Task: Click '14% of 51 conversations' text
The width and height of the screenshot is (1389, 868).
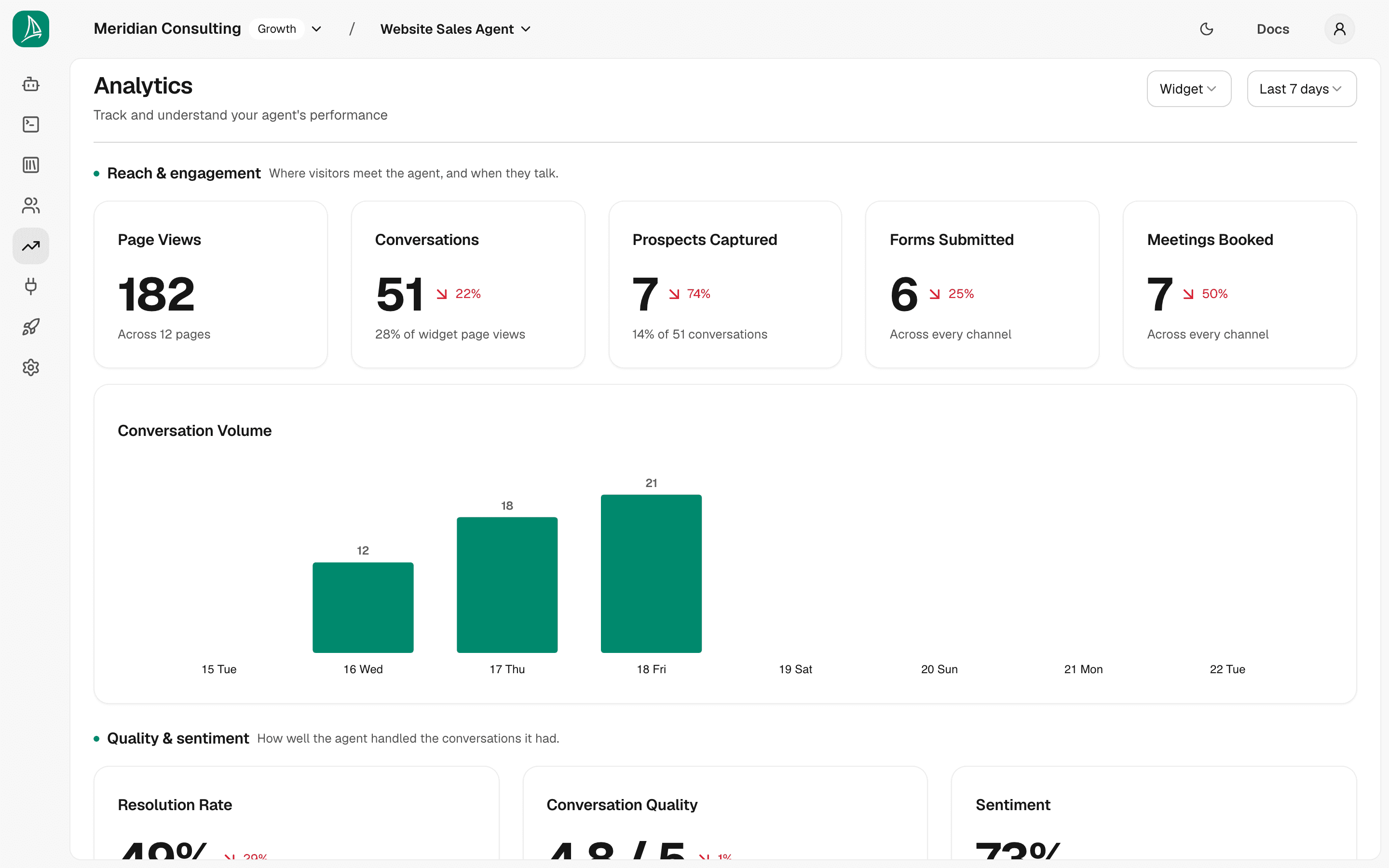Action: pyautogui.click(x=700, y=334)
